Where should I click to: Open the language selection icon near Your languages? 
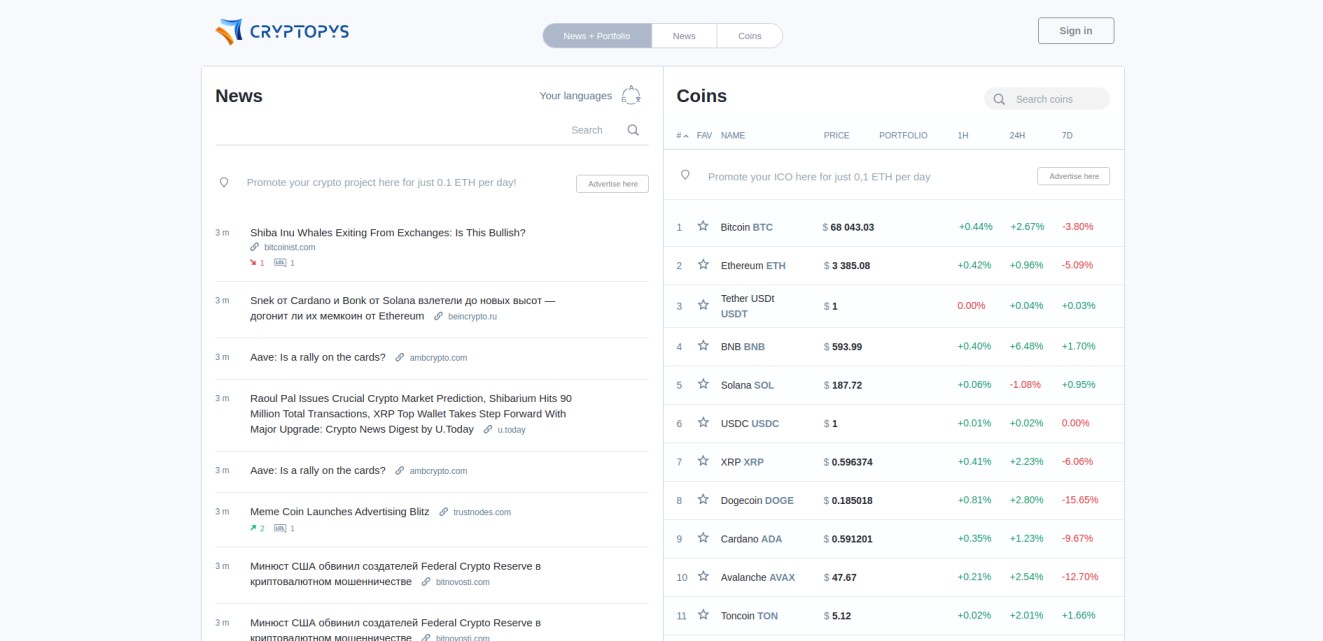[630, 94]
